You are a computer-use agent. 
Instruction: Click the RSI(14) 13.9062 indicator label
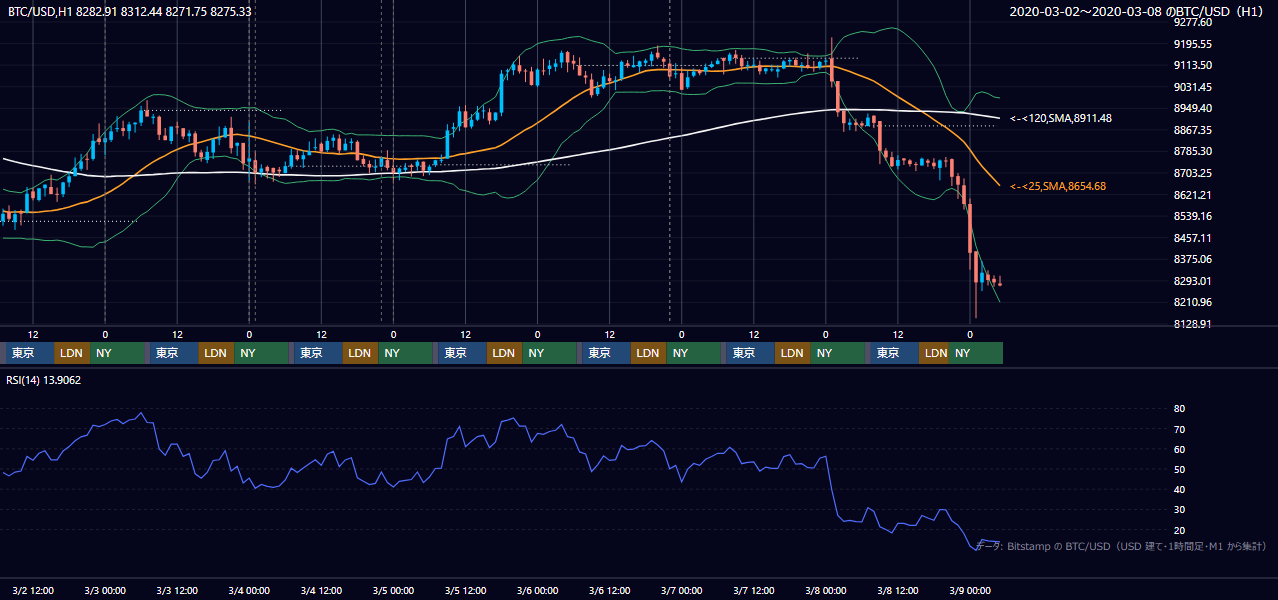[44, 380]
